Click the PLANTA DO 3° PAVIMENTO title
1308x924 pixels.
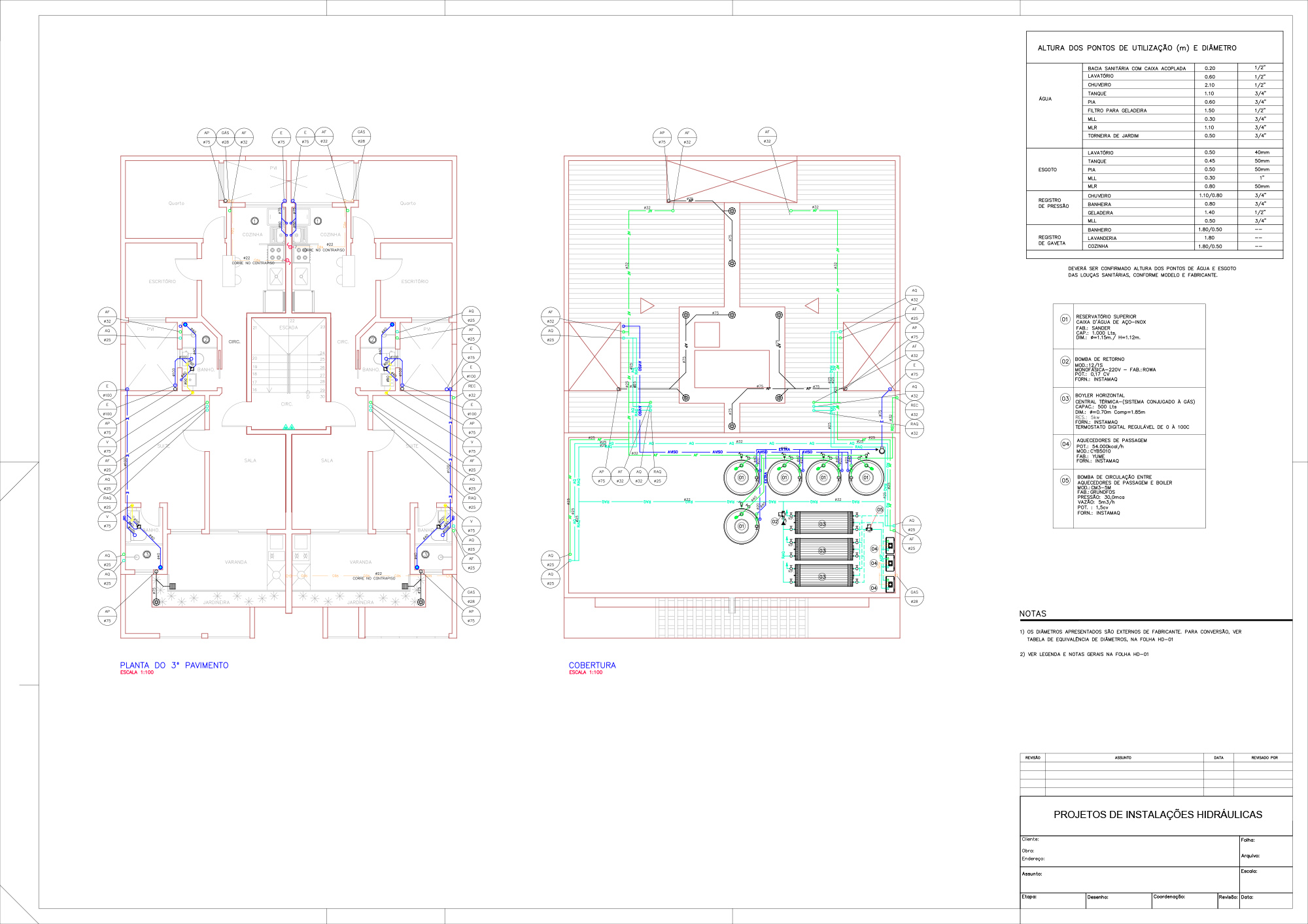(x=174, y=665)
